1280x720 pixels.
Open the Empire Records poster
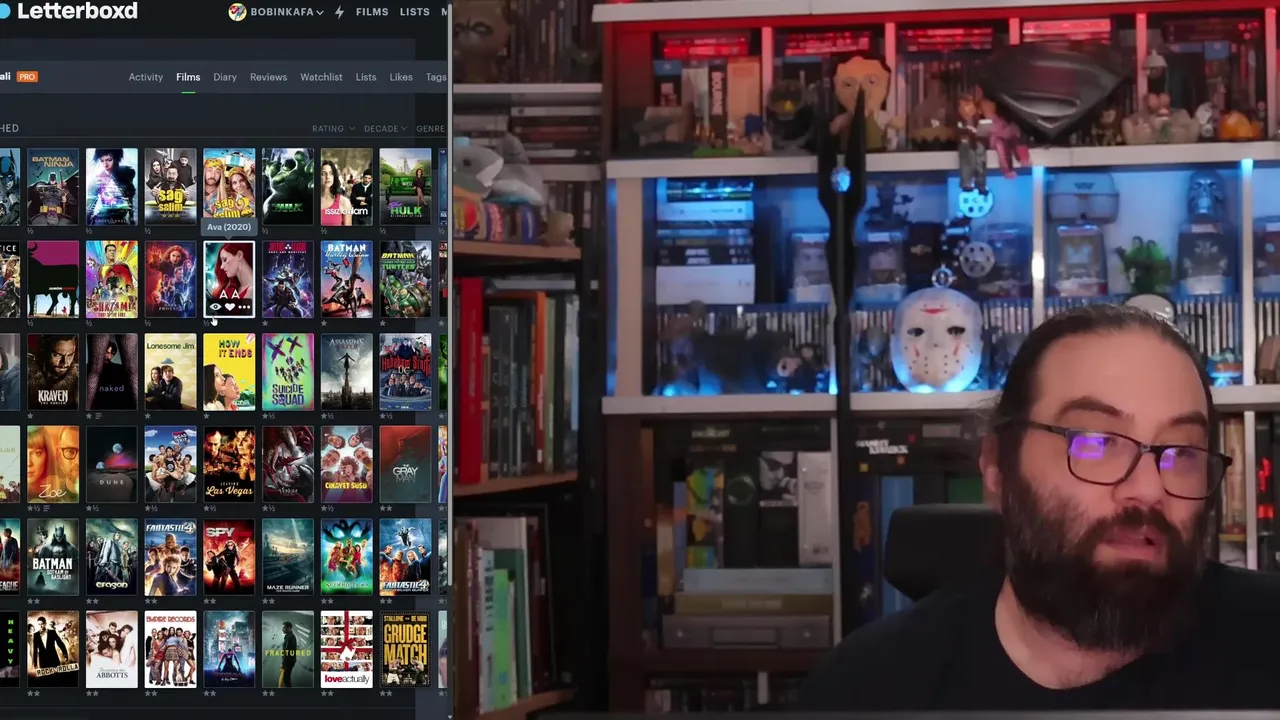click(x=171, y=649)
